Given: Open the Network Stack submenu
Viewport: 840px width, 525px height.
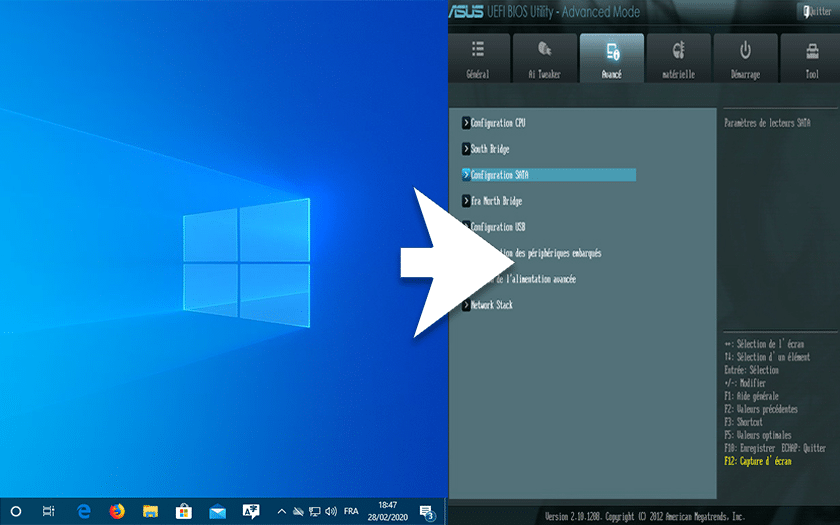Looking at the screenshot, I should 488,305.
